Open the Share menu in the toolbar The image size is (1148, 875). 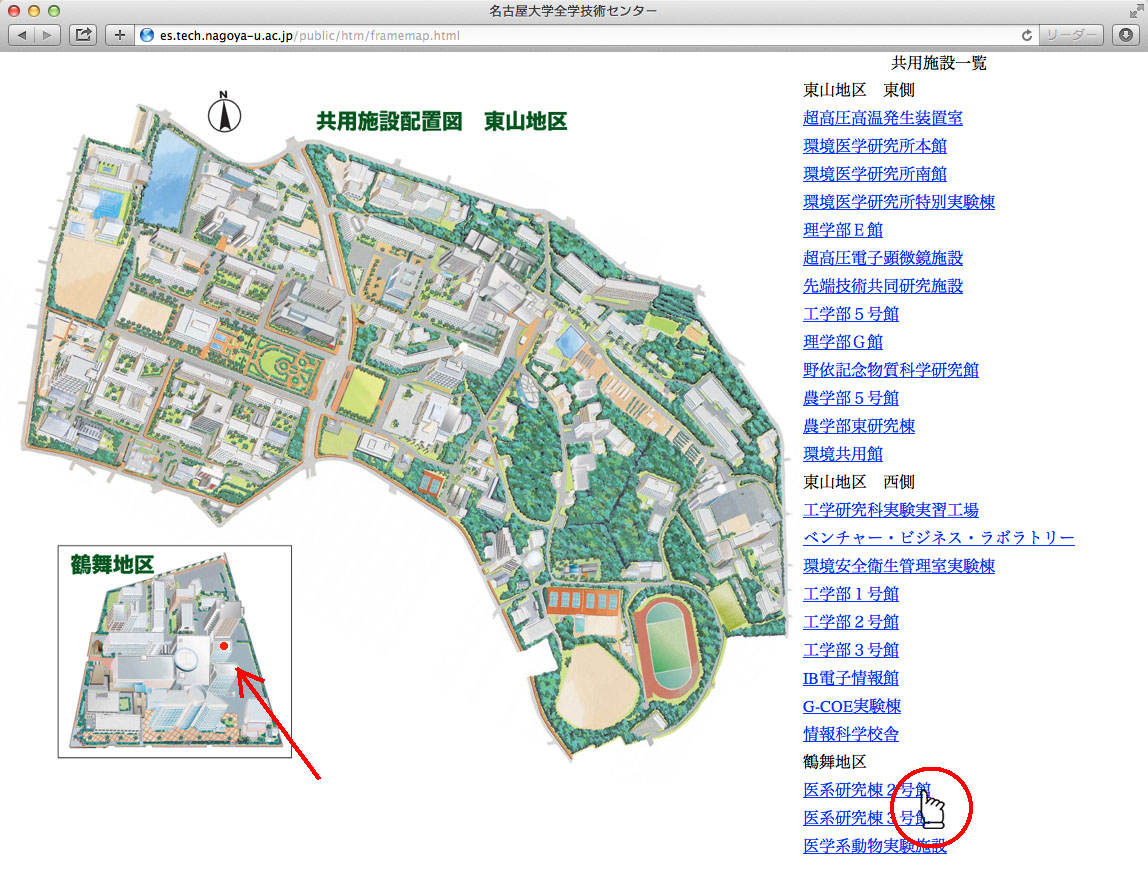coord(84,35)
